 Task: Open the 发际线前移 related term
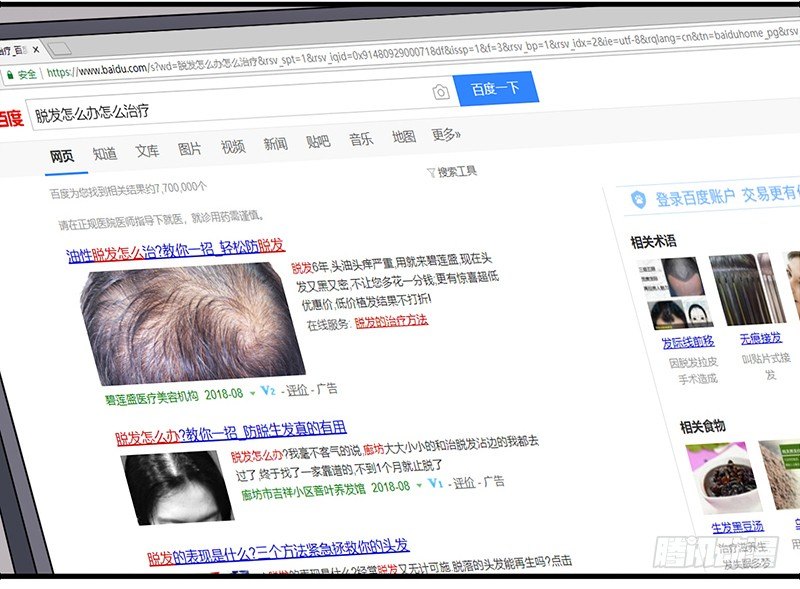pyautogui.click(x=688, y=342)
